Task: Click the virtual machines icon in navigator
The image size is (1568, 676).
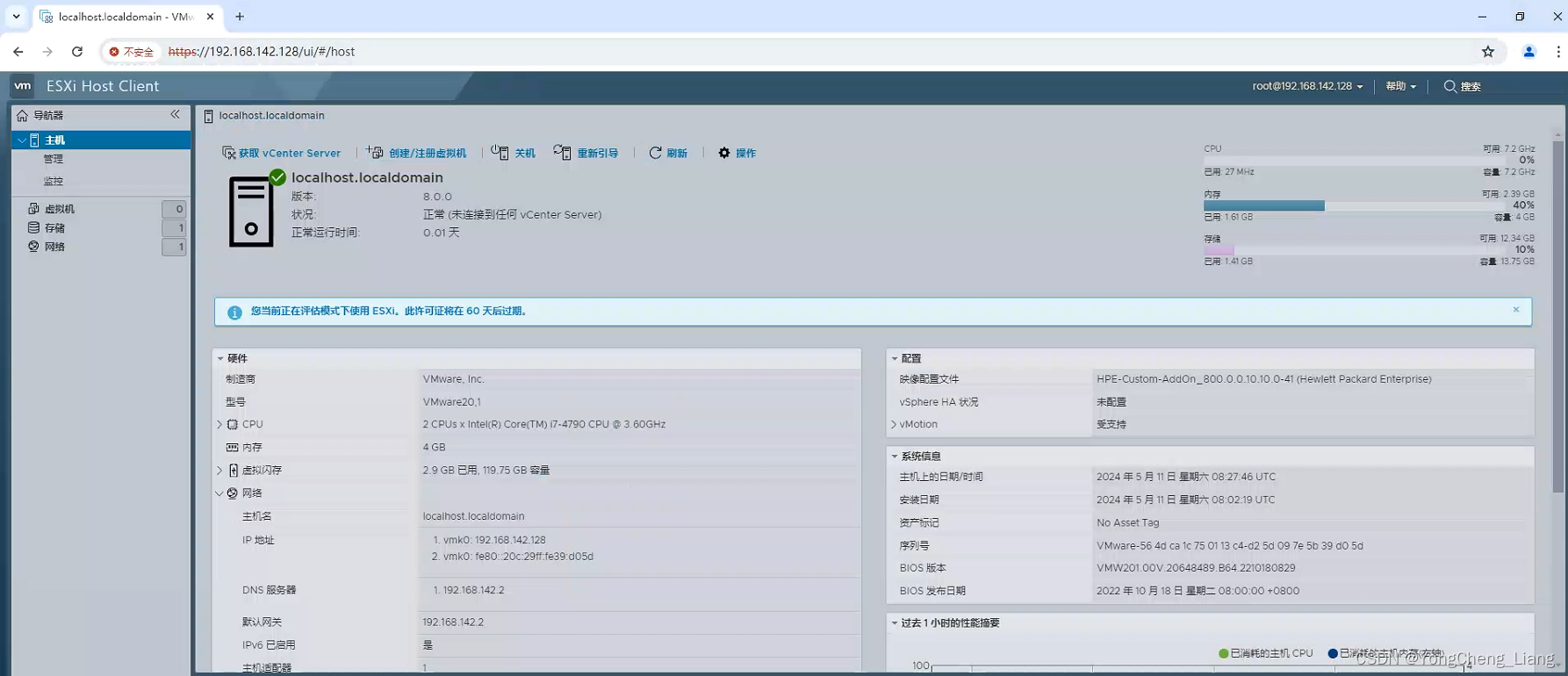Action: click(33, 209)
